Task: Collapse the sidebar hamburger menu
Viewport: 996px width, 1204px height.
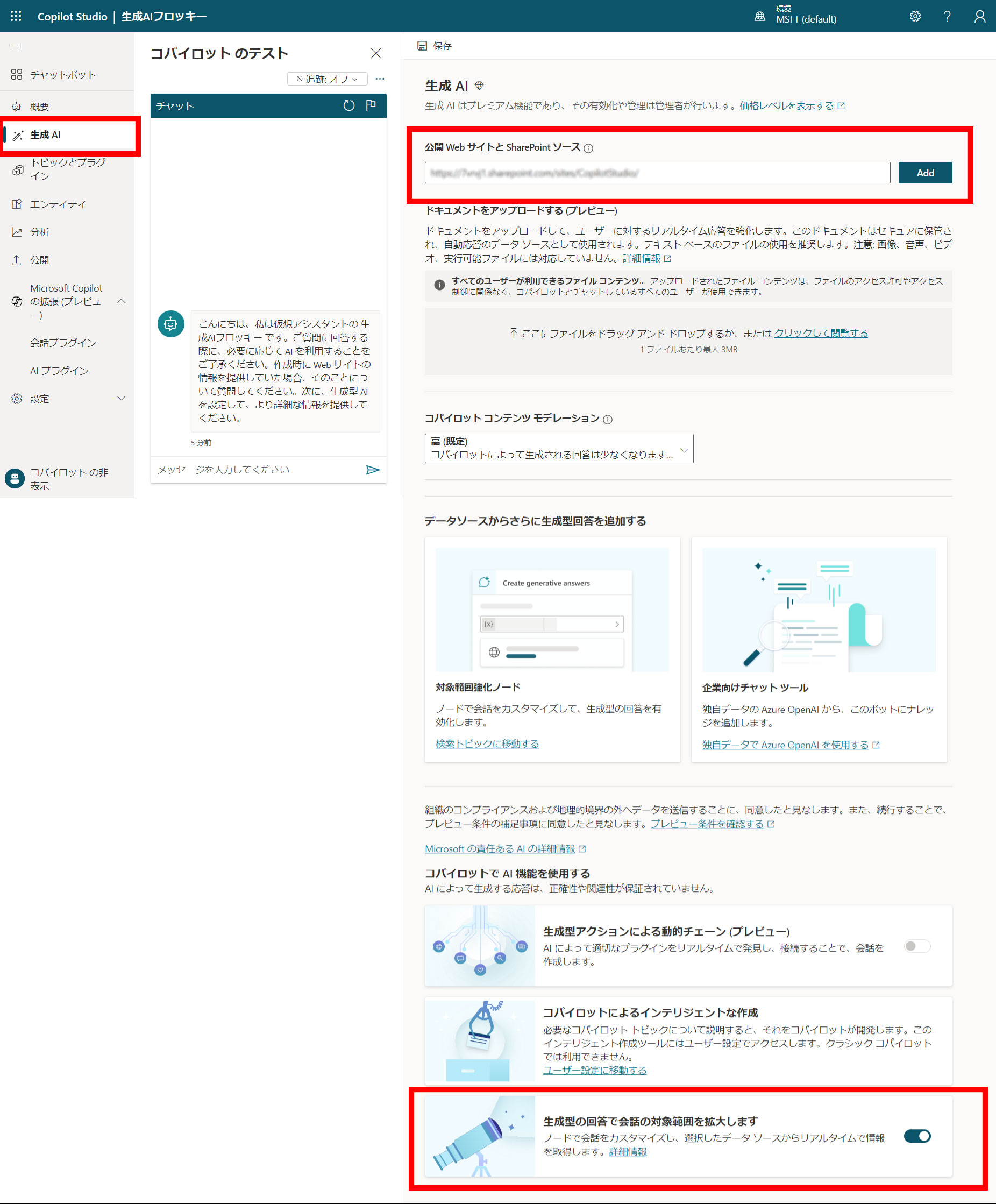Action: click(x=17, y=46)
